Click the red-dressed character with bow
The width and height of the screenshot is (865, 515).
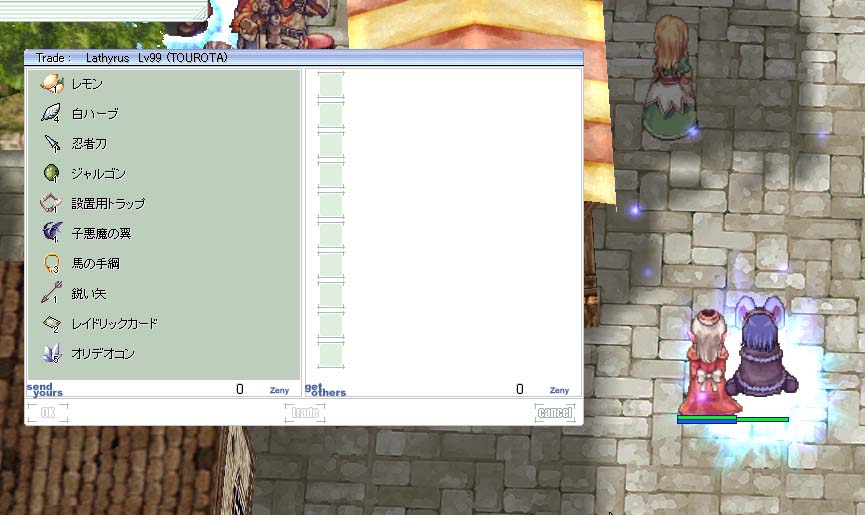click(708, 362)
